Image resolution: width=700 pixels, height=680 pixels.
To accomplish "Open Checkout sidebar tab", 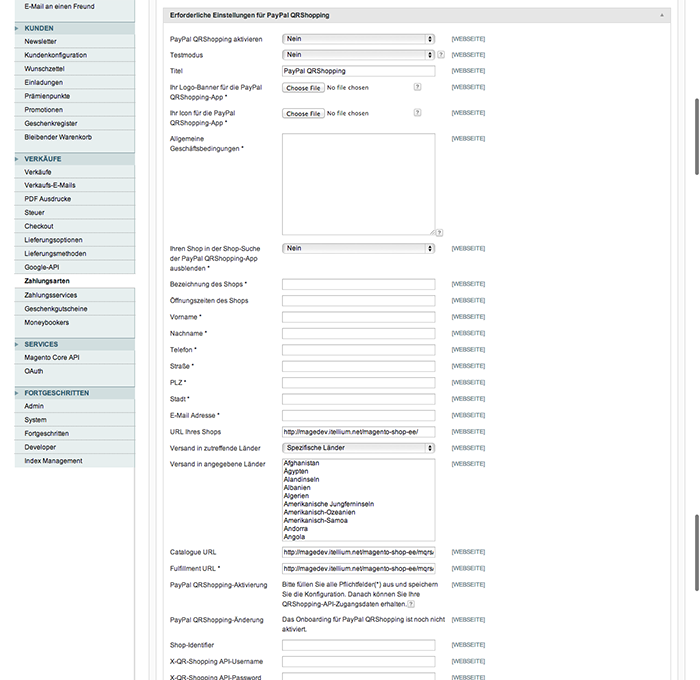I will tap(75, 226).
